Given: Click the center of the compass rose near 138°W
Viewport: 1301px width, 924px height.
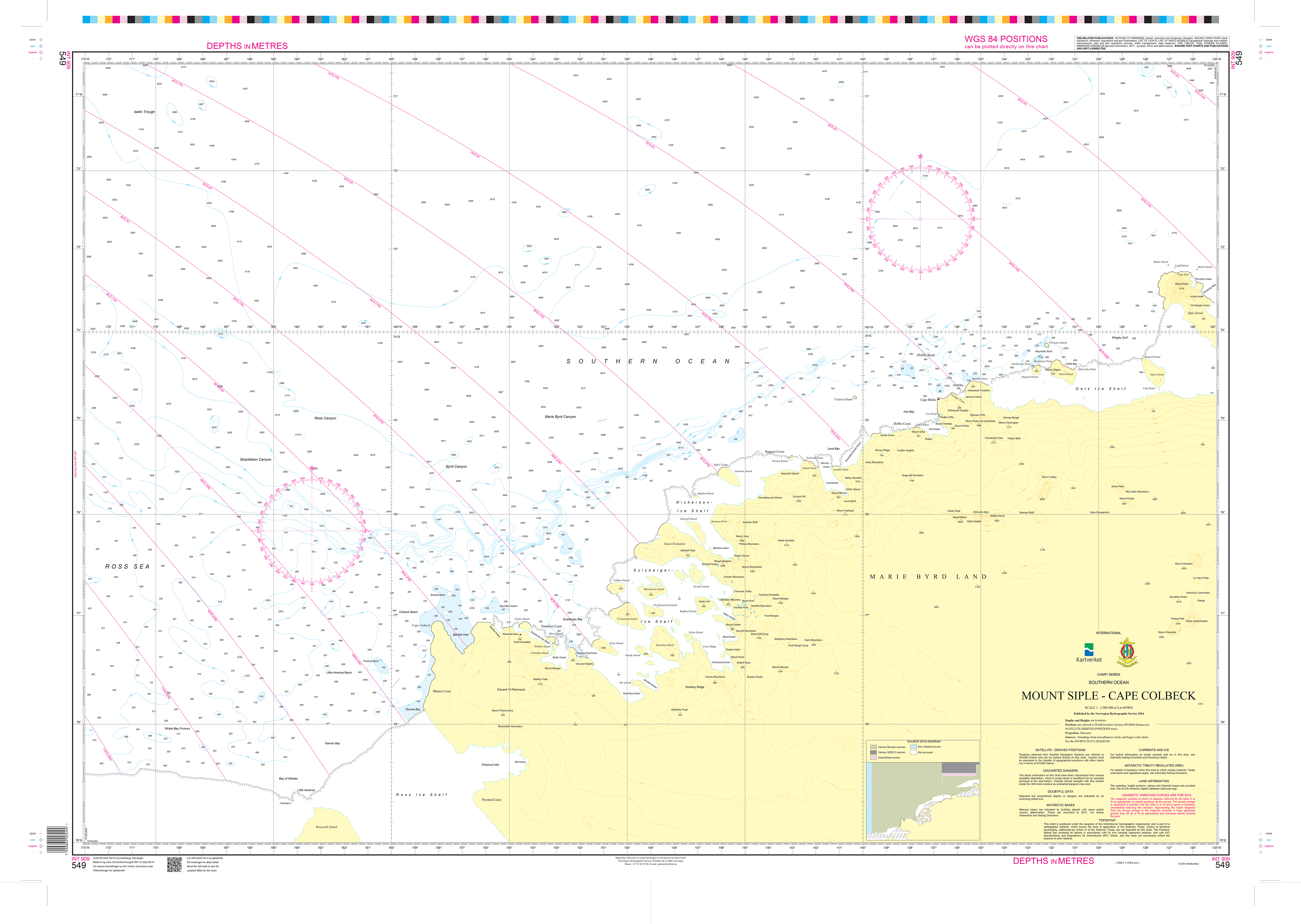Looking at the screenshot, I should point(920,218).
